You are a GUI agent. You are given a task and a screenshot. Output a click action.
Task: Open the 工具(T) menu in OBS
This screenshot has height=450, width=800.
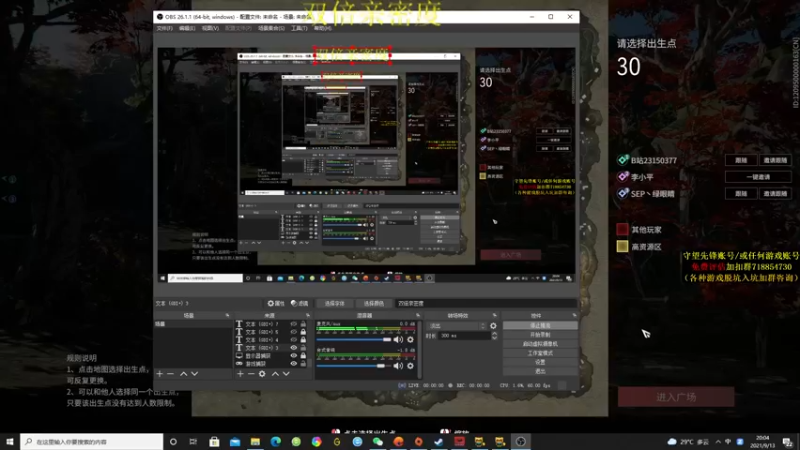pyautogui.click(x=299, y=29)
